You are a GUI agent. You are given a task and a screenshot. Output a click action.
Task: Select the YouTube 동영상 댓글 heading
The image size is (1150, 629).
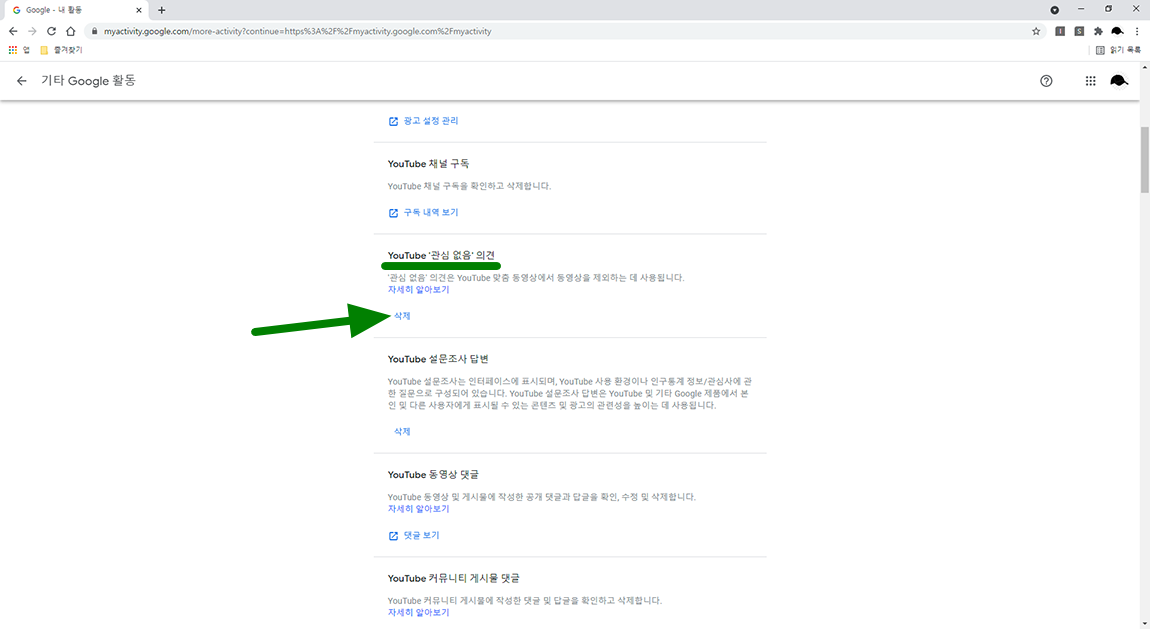click(433, 475)
